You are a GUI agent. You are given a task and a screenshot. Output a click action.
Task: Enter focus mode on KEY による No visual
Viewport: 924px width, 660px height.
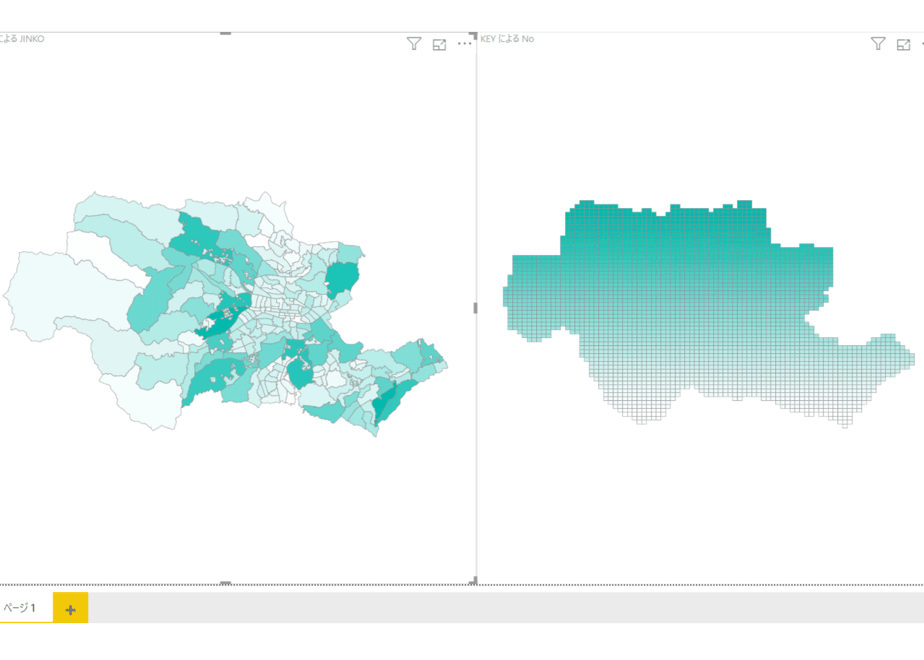[x=903, y=44]
